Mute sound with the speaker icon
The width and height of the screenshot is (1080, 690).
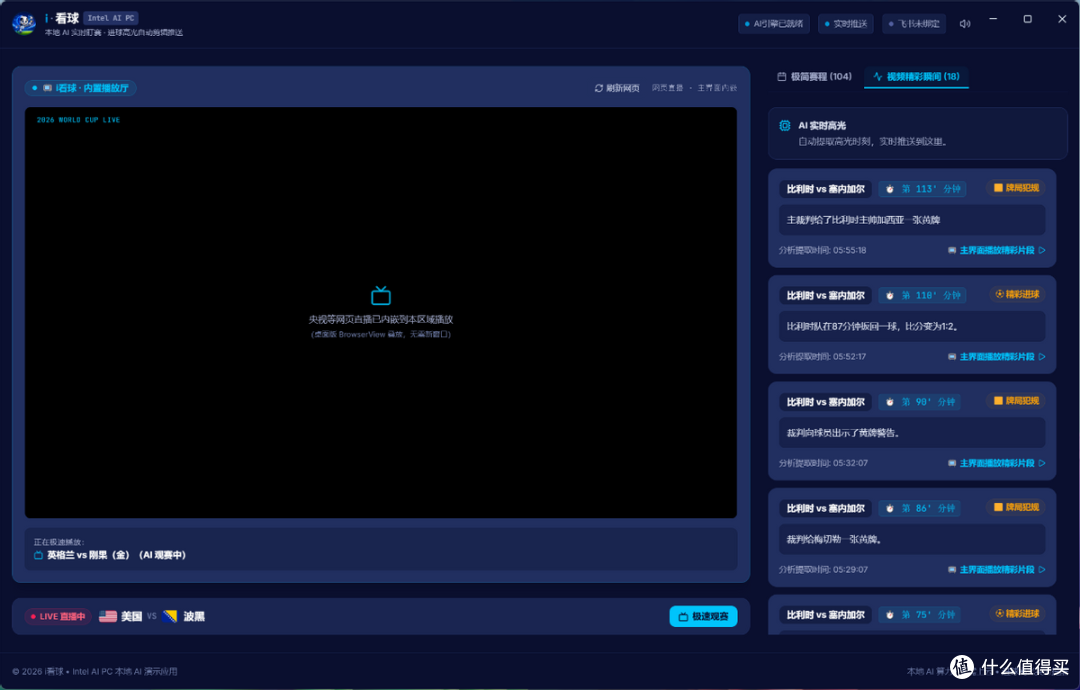[x=965, y=23]
